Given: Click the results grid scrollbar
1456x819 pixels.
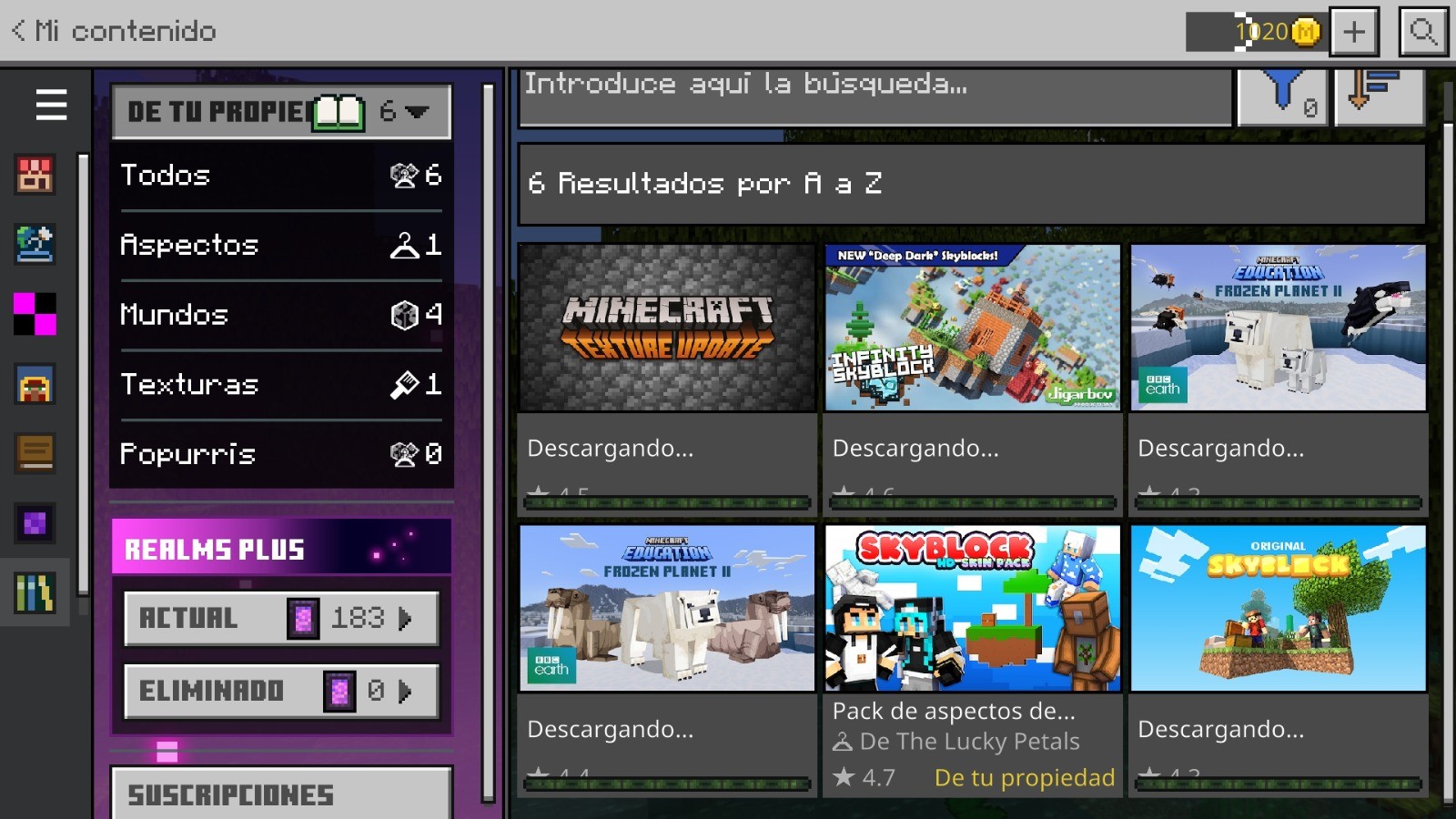Looking at the screenshot, I should click(x=1449, y=464).
